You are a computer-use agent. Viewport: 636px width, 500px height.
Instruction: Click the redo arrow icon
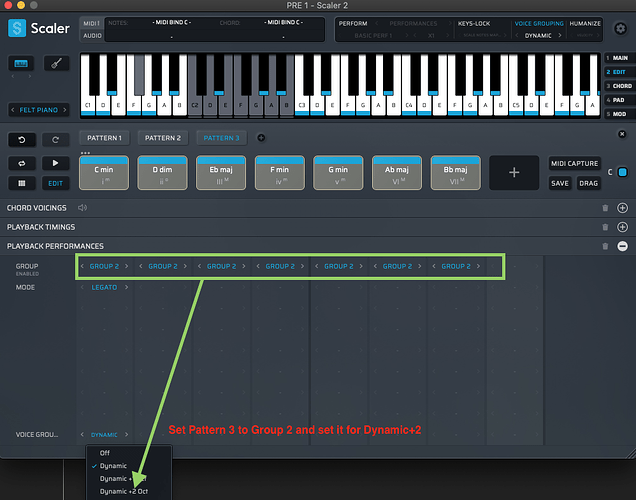click(56, 140)
